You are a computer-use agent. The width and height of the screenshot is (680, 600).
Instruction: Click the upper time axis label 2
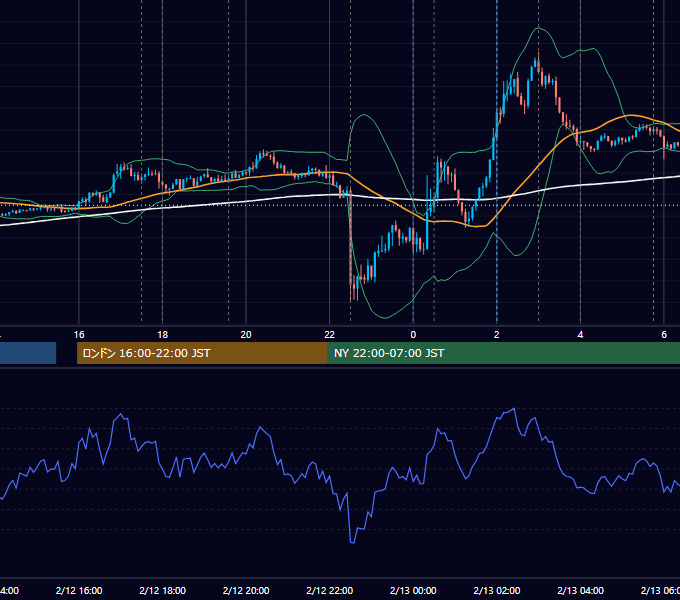[497, 335]
